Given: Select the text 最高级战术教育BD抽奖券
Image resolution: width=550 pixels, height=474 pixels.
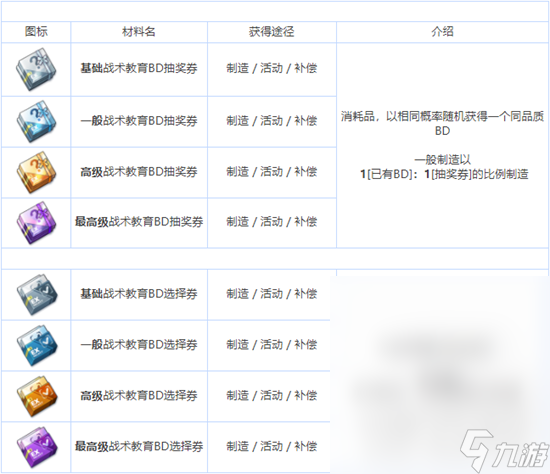Looking at the screenshot, I should coord(139,221).
